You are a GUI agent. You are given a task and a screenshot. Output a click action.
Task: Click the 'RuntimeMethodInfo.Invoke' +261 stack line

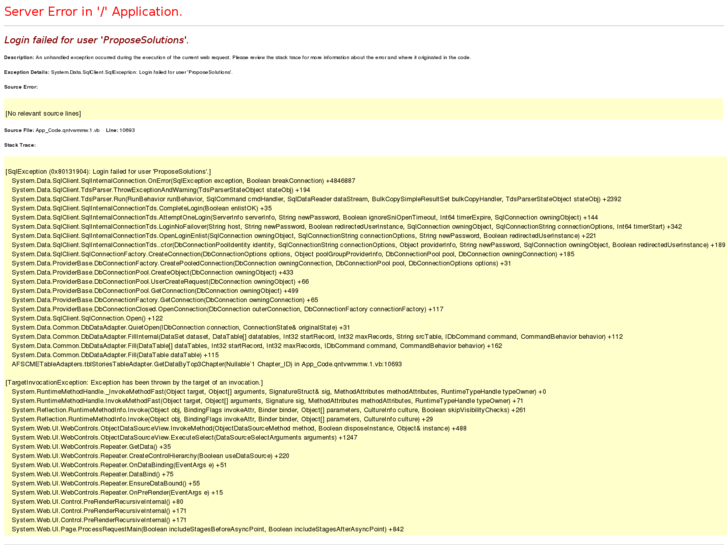[268, 410]
